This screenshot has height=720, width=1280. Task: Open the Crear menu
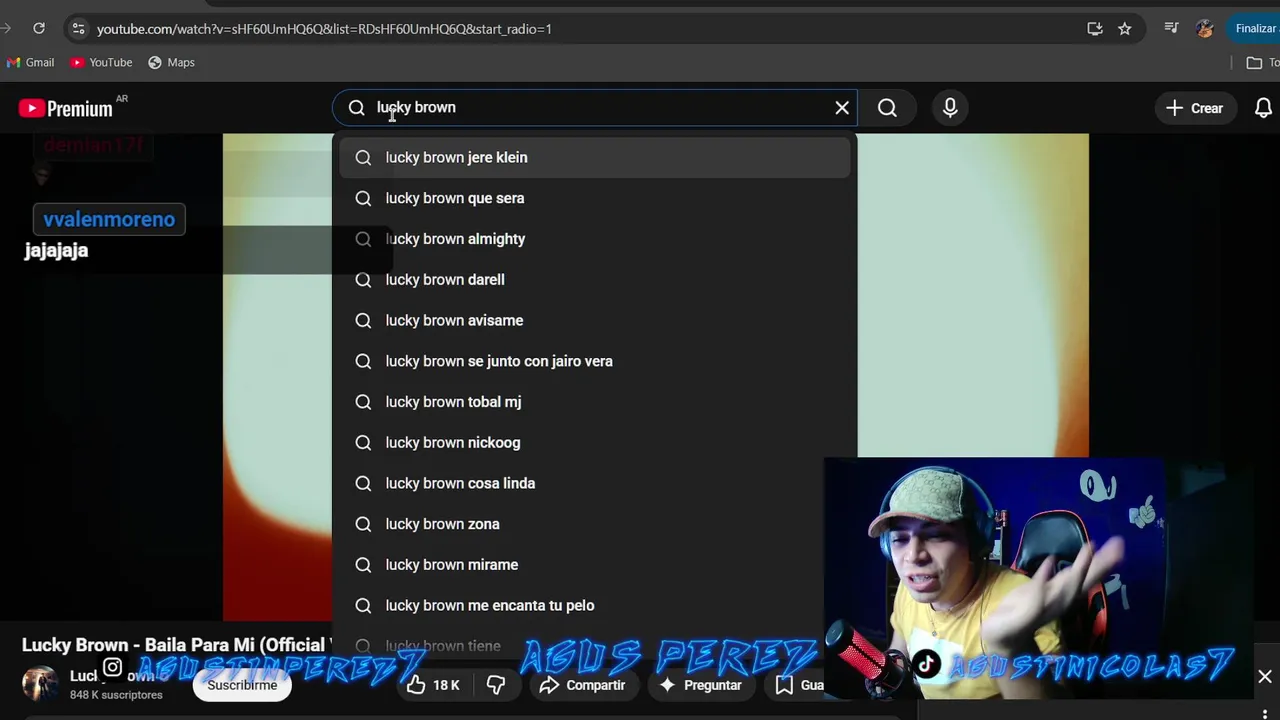tap(1195, 108)
